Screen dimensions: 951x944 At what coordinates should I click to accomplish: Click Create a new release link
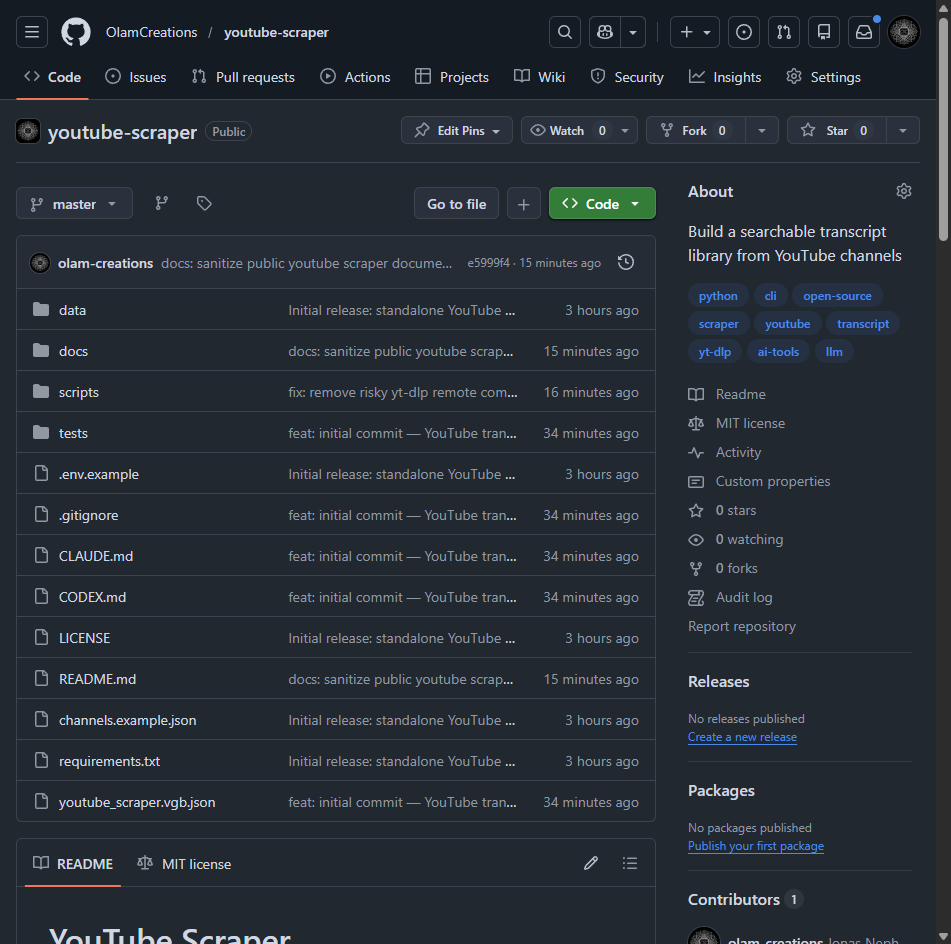pos(742,737)
